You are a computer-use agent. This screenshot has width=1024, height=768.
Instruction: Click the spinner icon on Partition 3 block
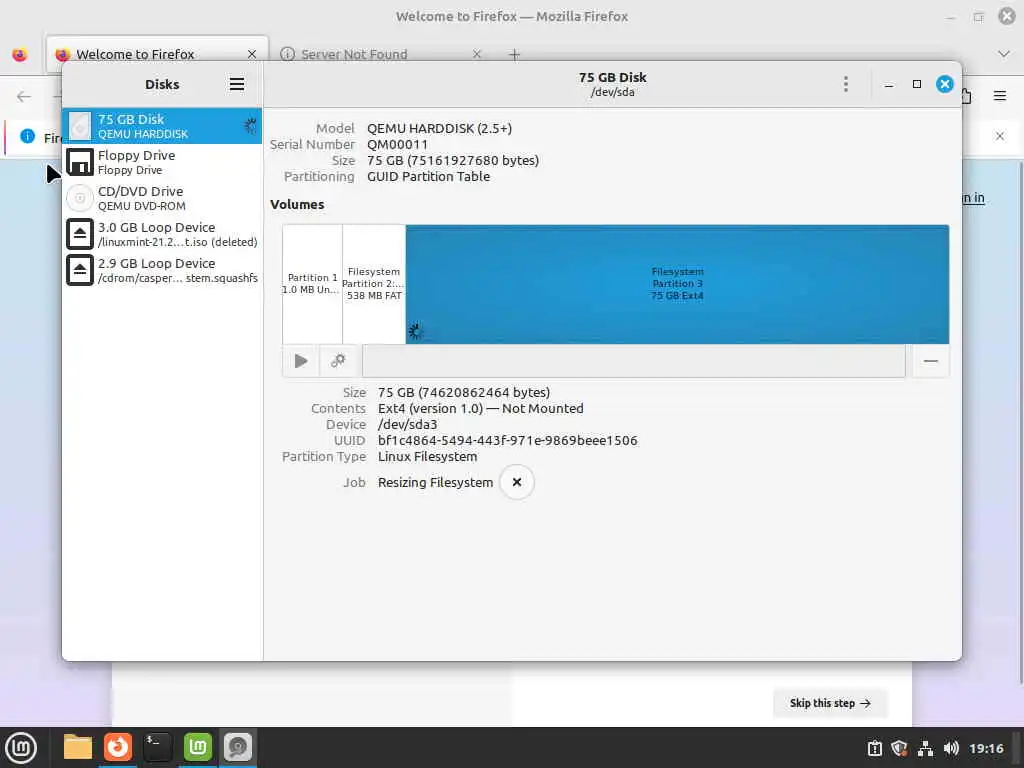click(x=415, y=332)
